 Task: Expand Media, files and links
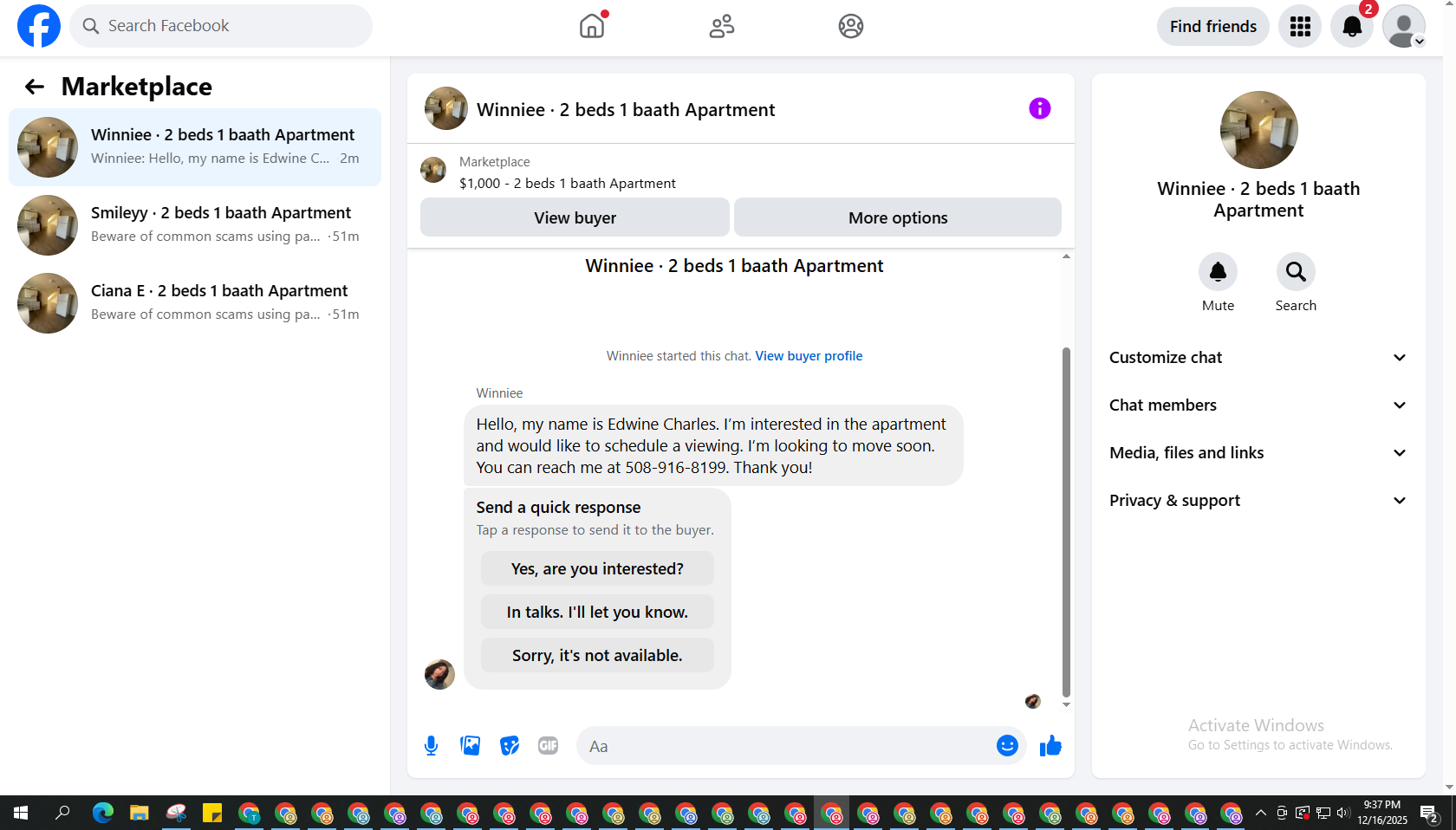(1258, 453)
